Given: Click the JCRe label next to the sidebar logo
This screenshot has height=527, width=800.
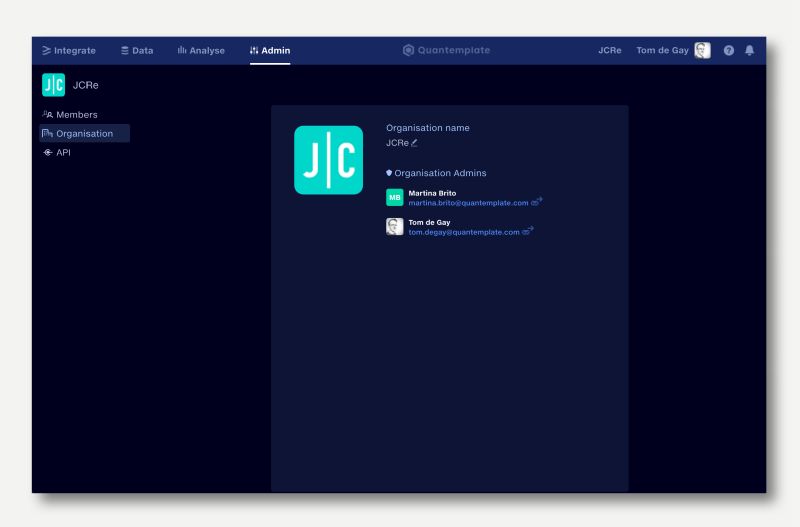Looking at the screenshot, I should coord(86,85).
